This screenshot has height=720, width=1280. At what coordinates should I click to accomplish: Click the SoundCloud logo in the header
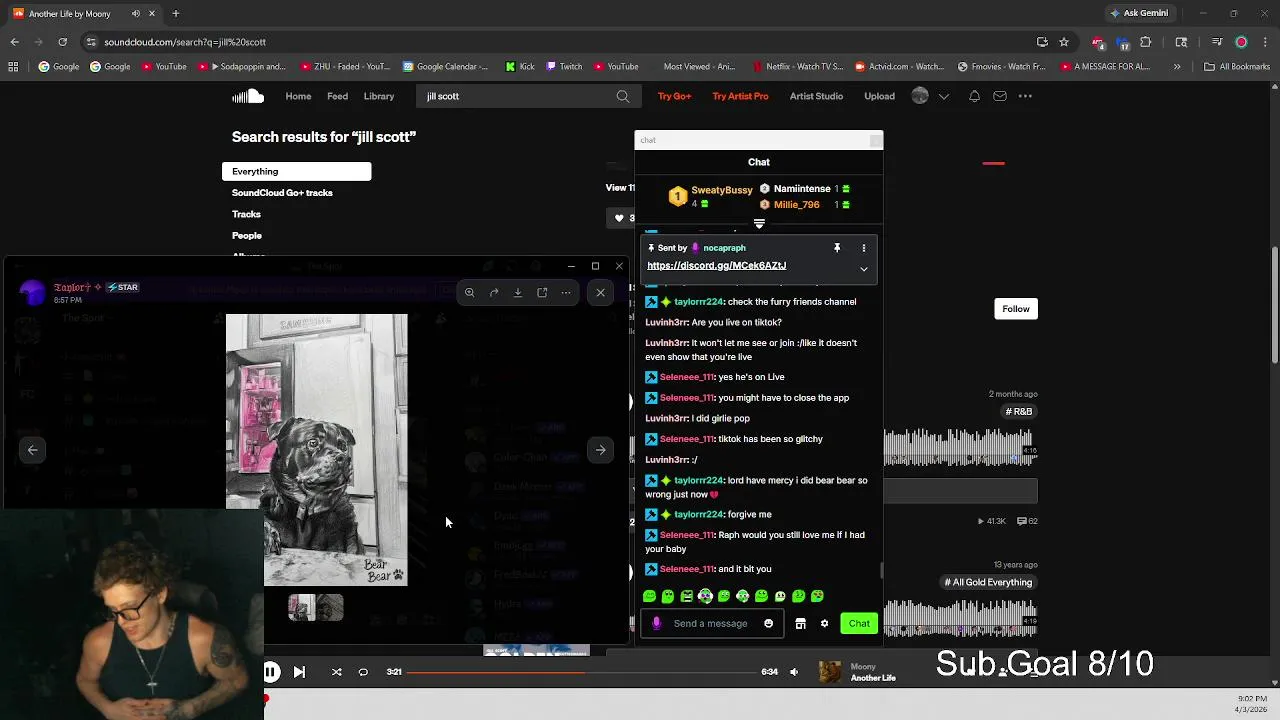tap(248, 96)
